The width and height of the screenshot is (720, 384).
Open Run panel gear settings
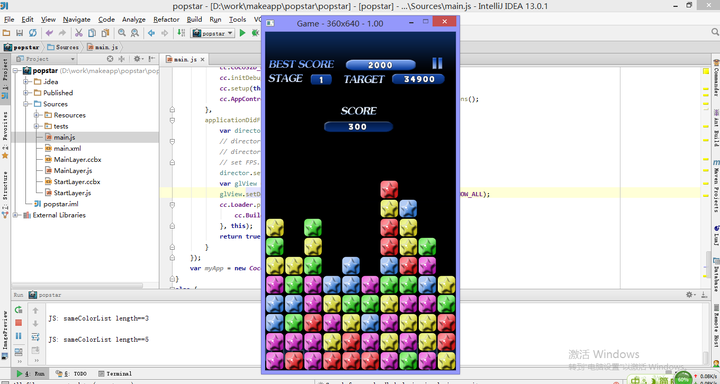click(x=690, y=294)
